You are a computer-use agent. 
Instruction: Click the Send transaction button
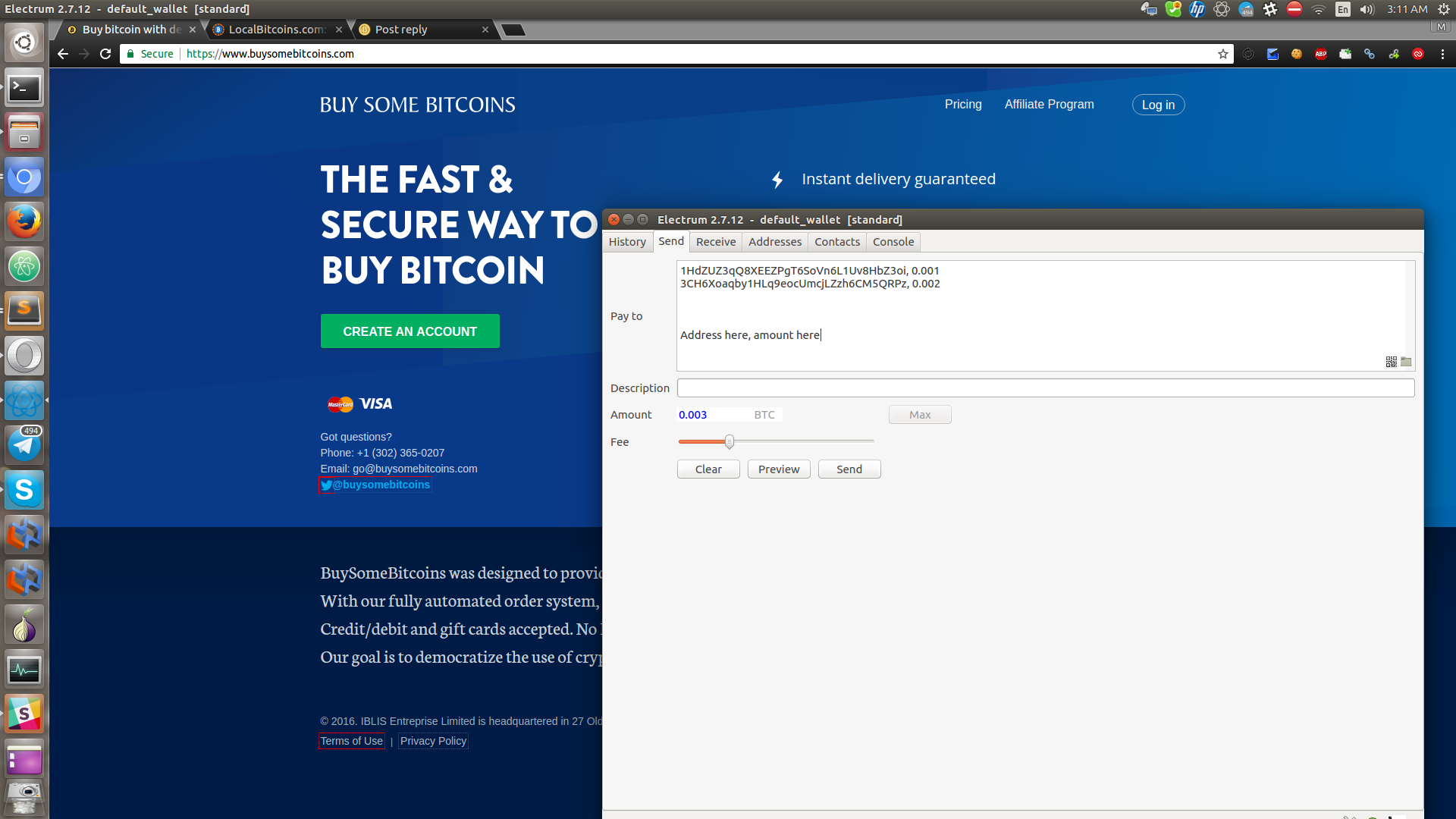coord(849,469)
